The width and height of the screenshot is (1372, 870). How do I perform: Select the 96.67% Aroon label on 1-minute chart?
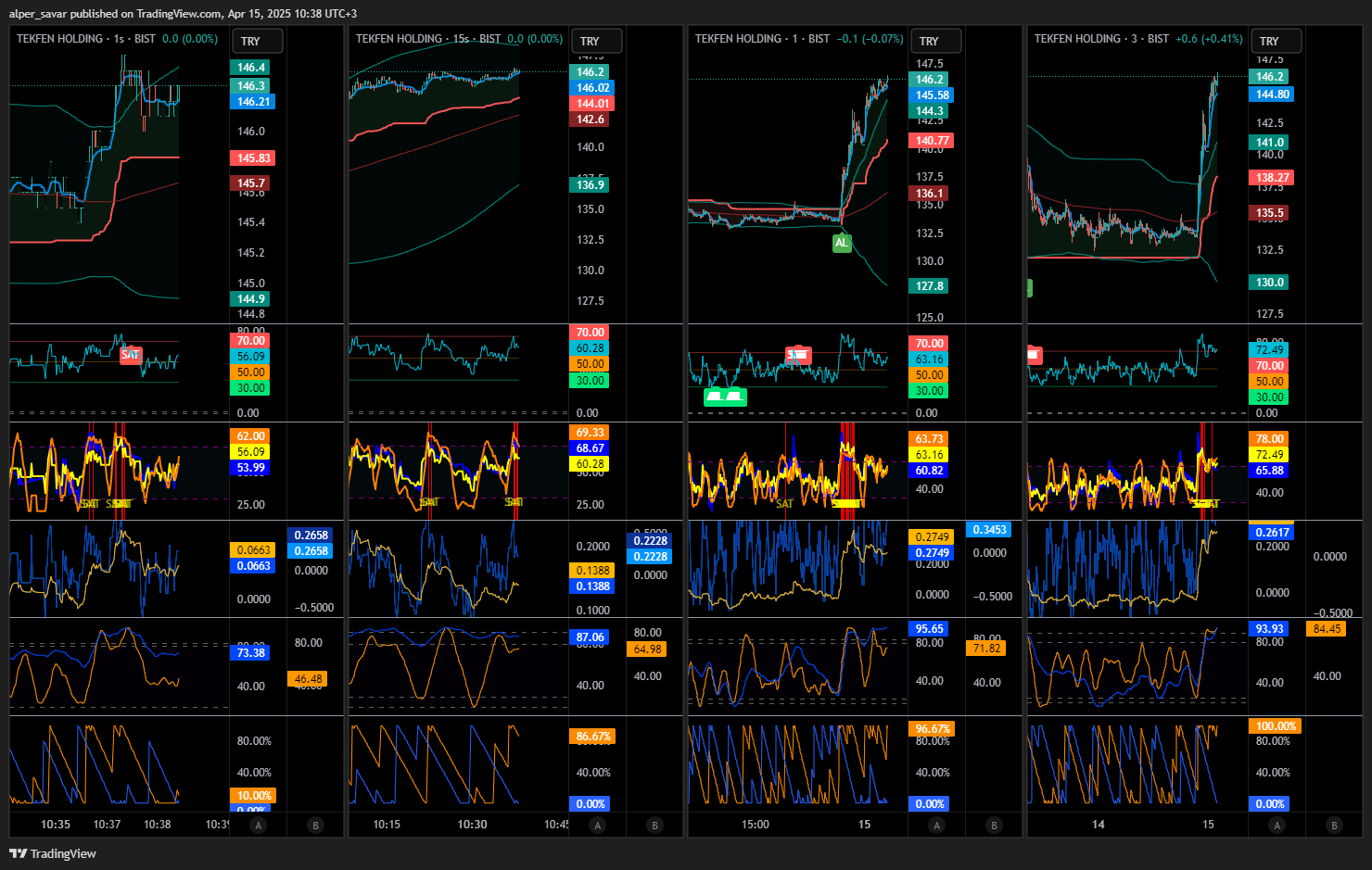pos(932,729)
